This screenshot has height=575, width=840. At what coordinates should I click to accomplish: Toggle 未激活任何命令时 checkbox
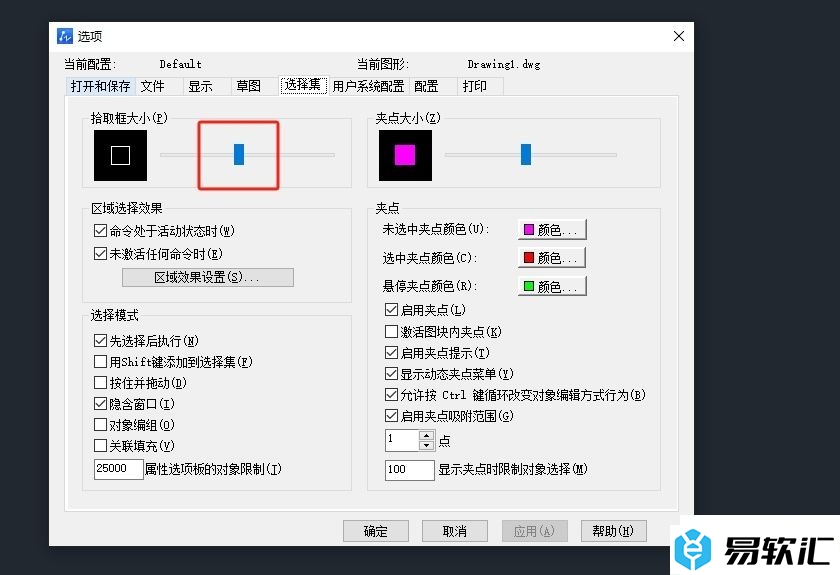(100, 253)
